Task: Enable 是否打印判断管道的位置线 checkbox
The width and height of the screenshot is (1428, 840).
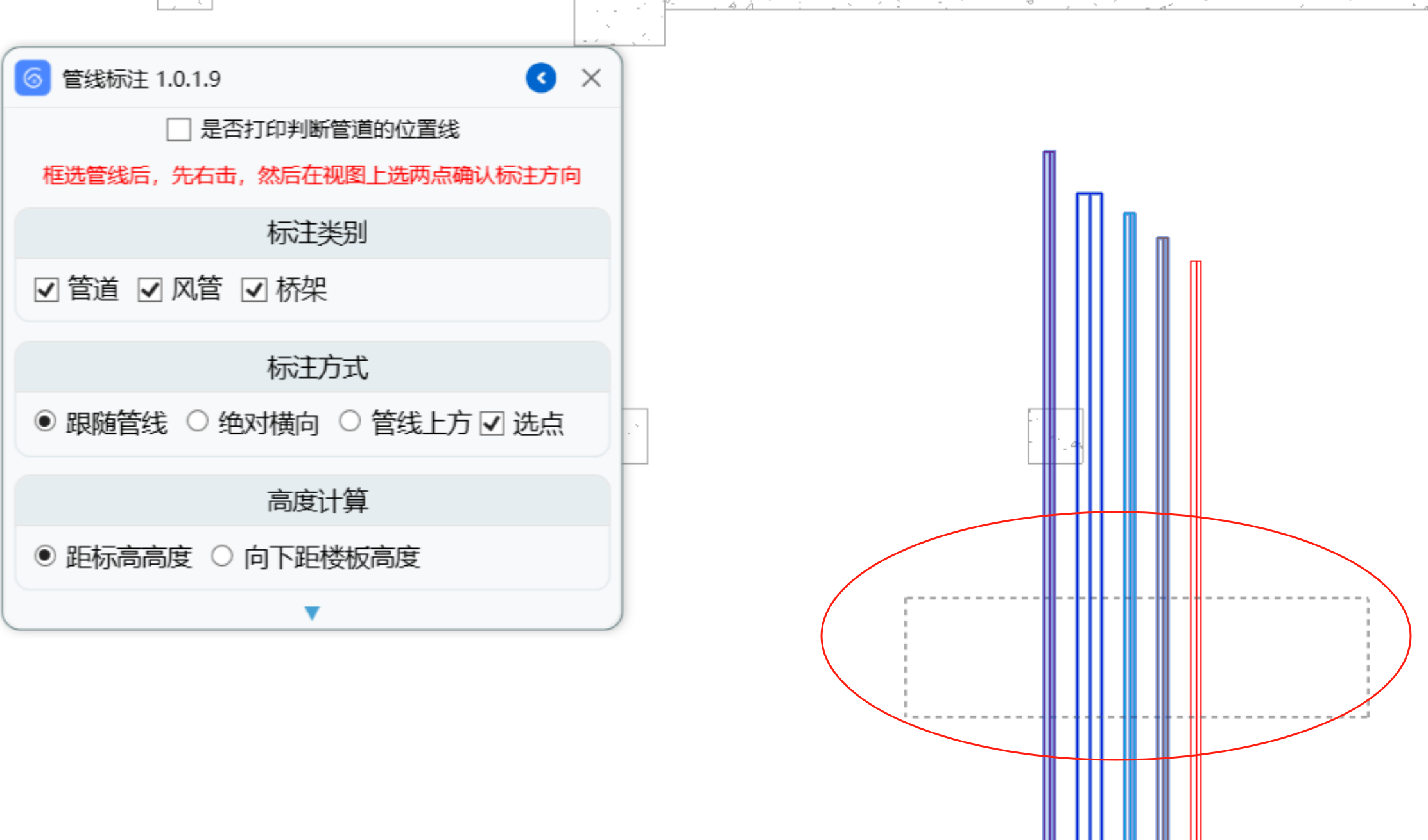Action: coord(178,130)
